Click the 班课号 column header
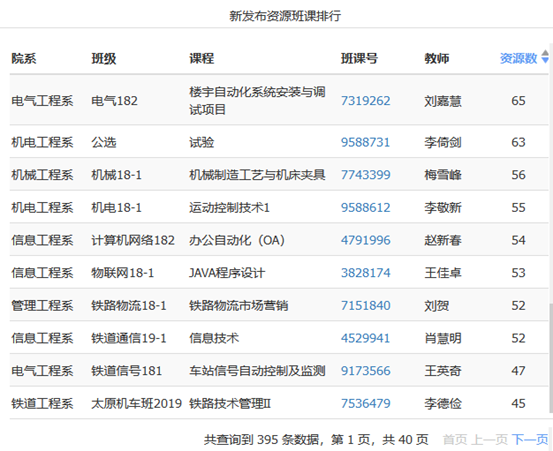 pyautogui.click(x=359, y=58)
